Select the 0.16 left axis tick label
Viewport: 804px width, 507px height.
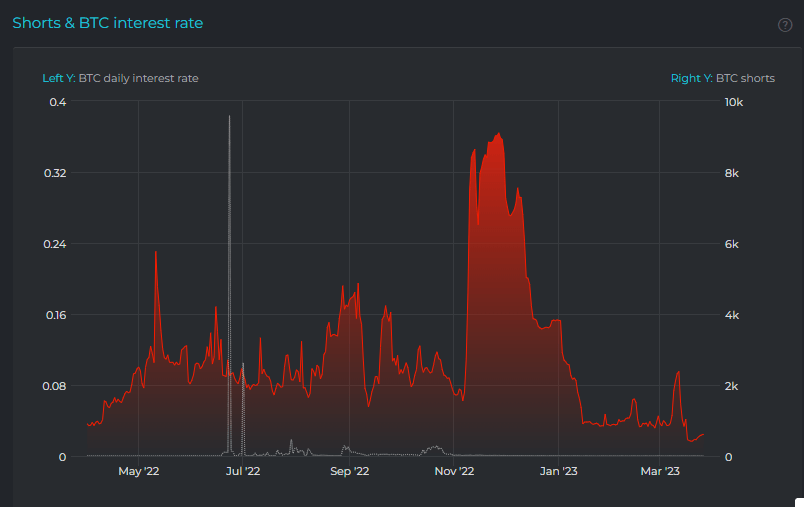pos(54,315)
